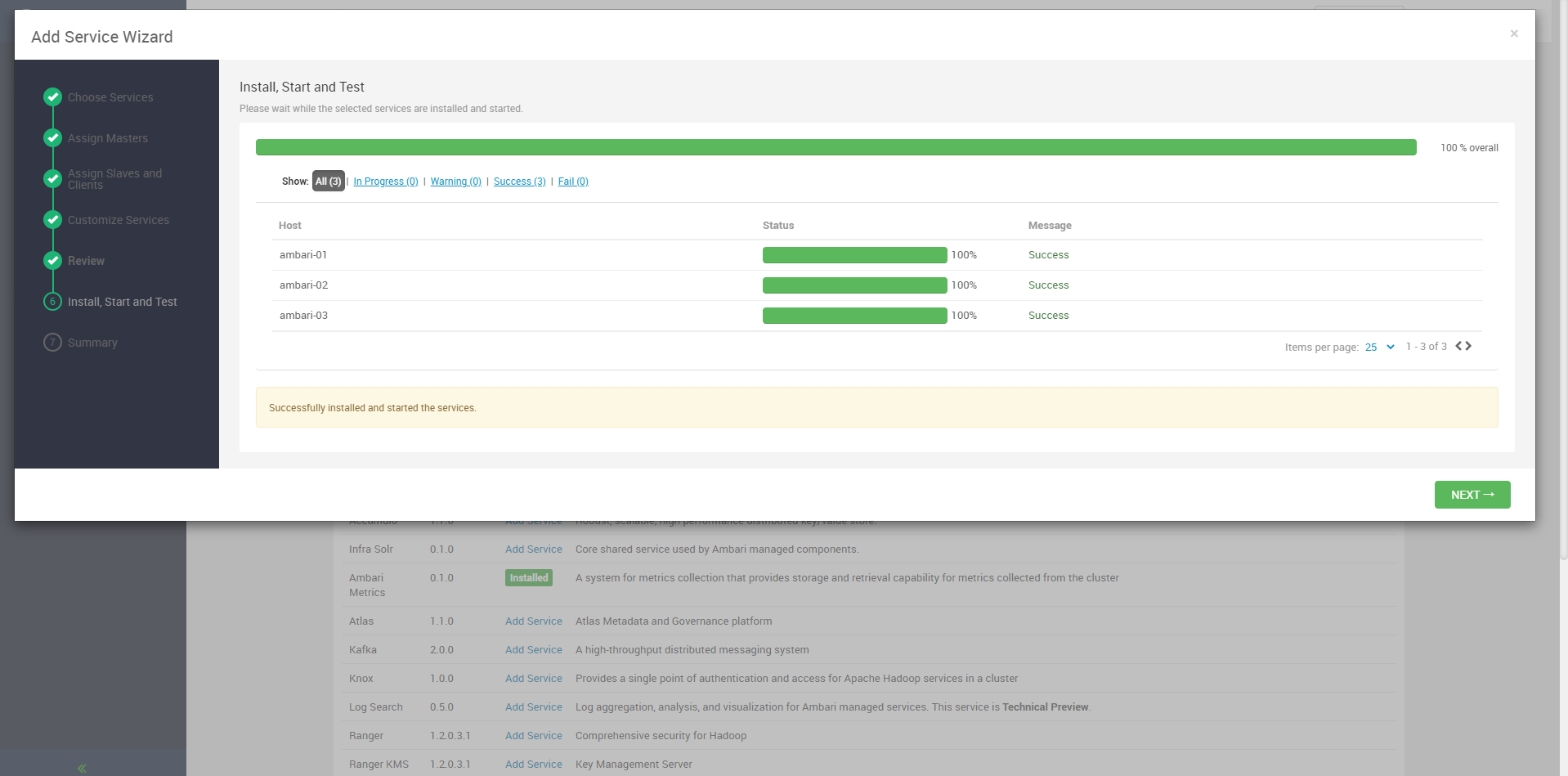This screenshot has width=1568, height=776.
Task: Click the NEXT button
Action: click(x=1472, y=495)
